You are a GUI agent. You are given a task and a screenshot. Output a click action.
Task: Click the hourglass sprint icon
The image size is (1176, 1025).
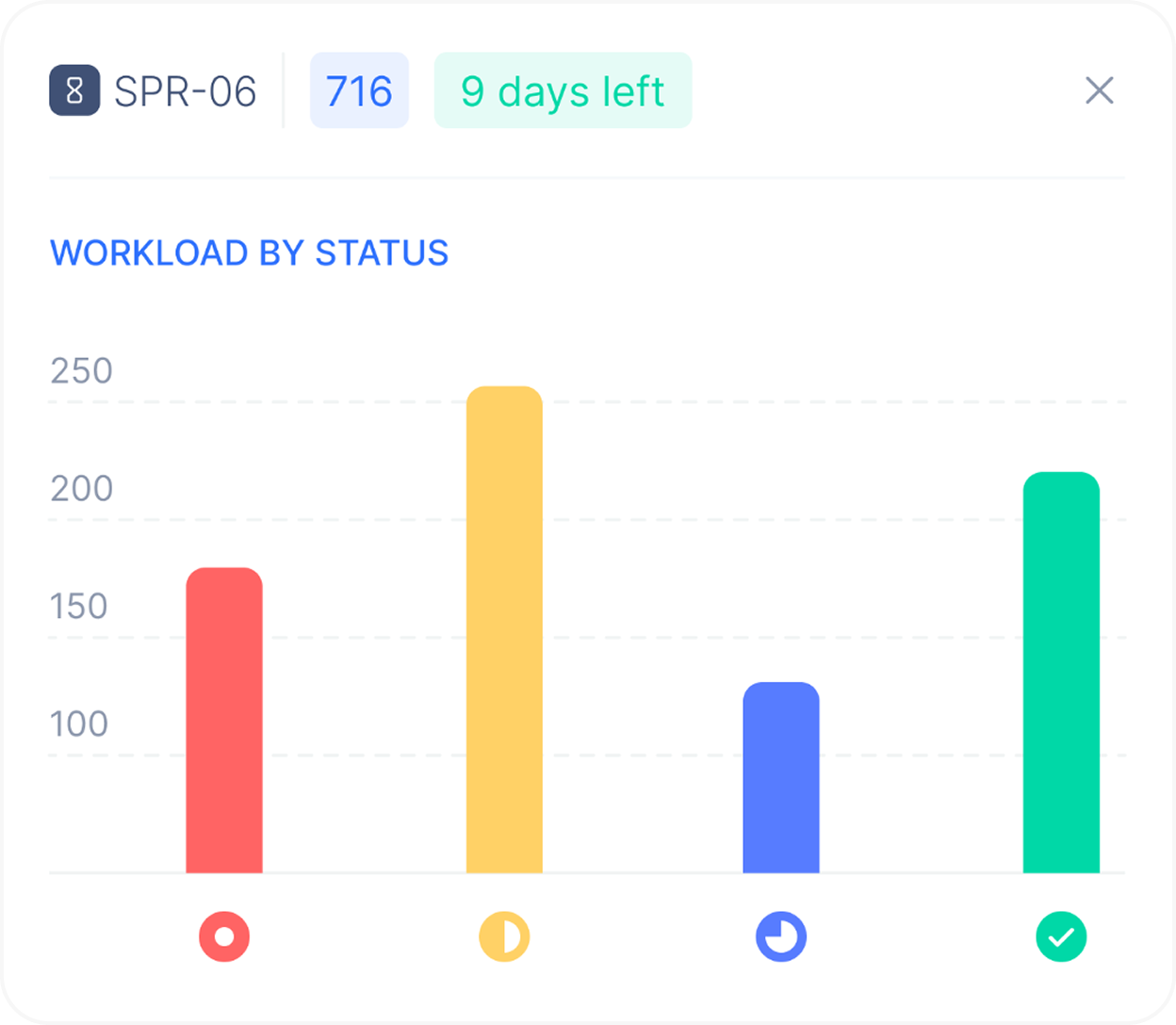pyautogui.click(x=74, y=90)
